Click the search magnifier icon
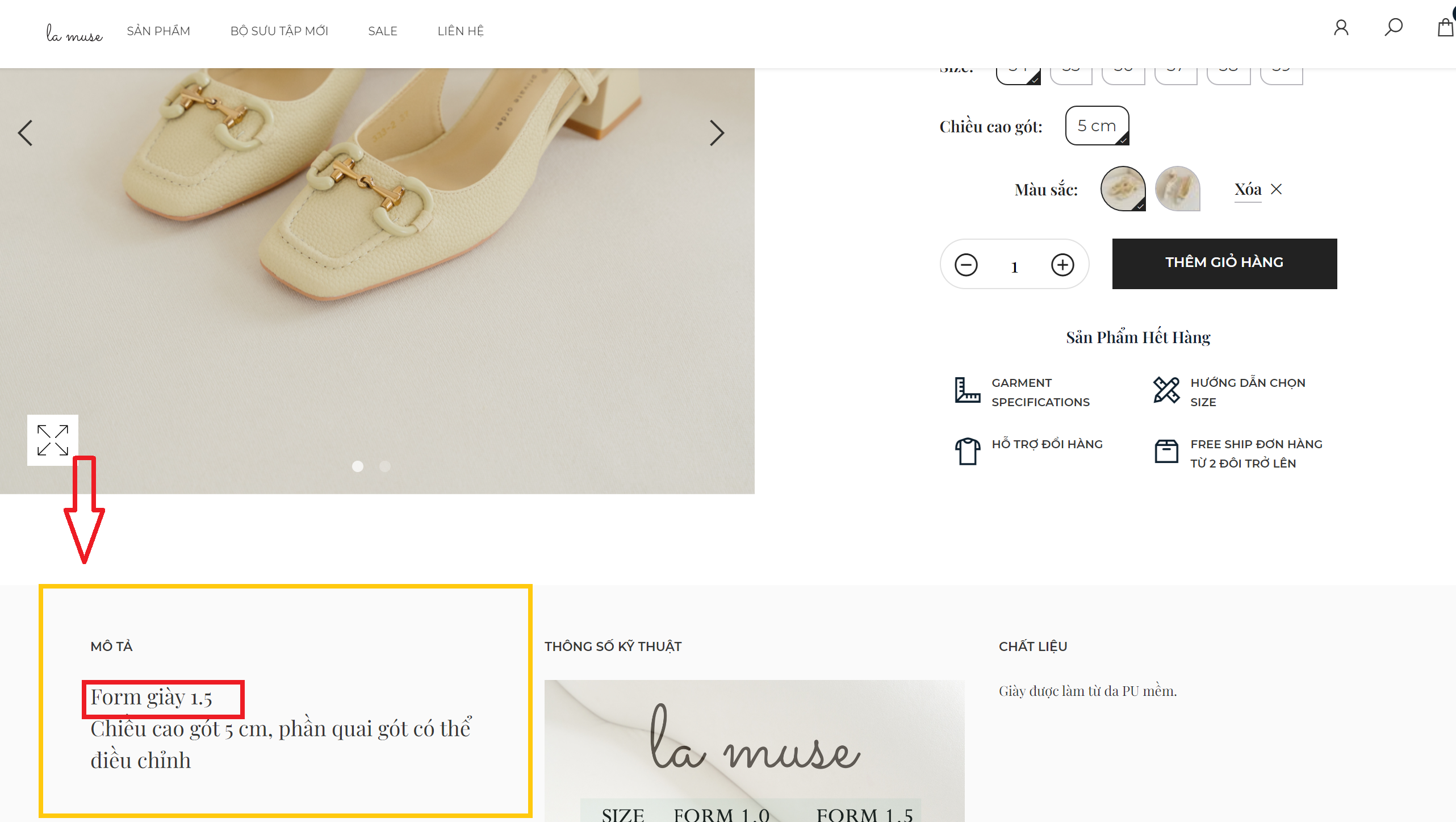This screenshot has width=1456, height=822. (x=1393, y=27)
